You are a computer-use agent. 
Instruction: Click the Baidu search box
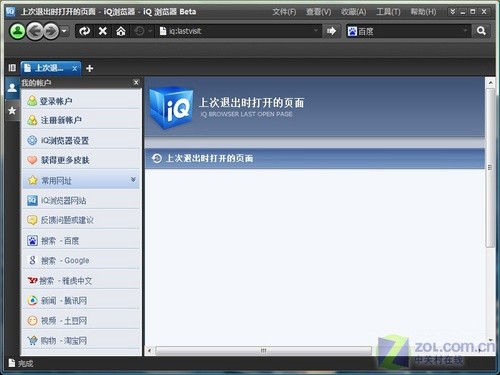click(x=408, y=31)
